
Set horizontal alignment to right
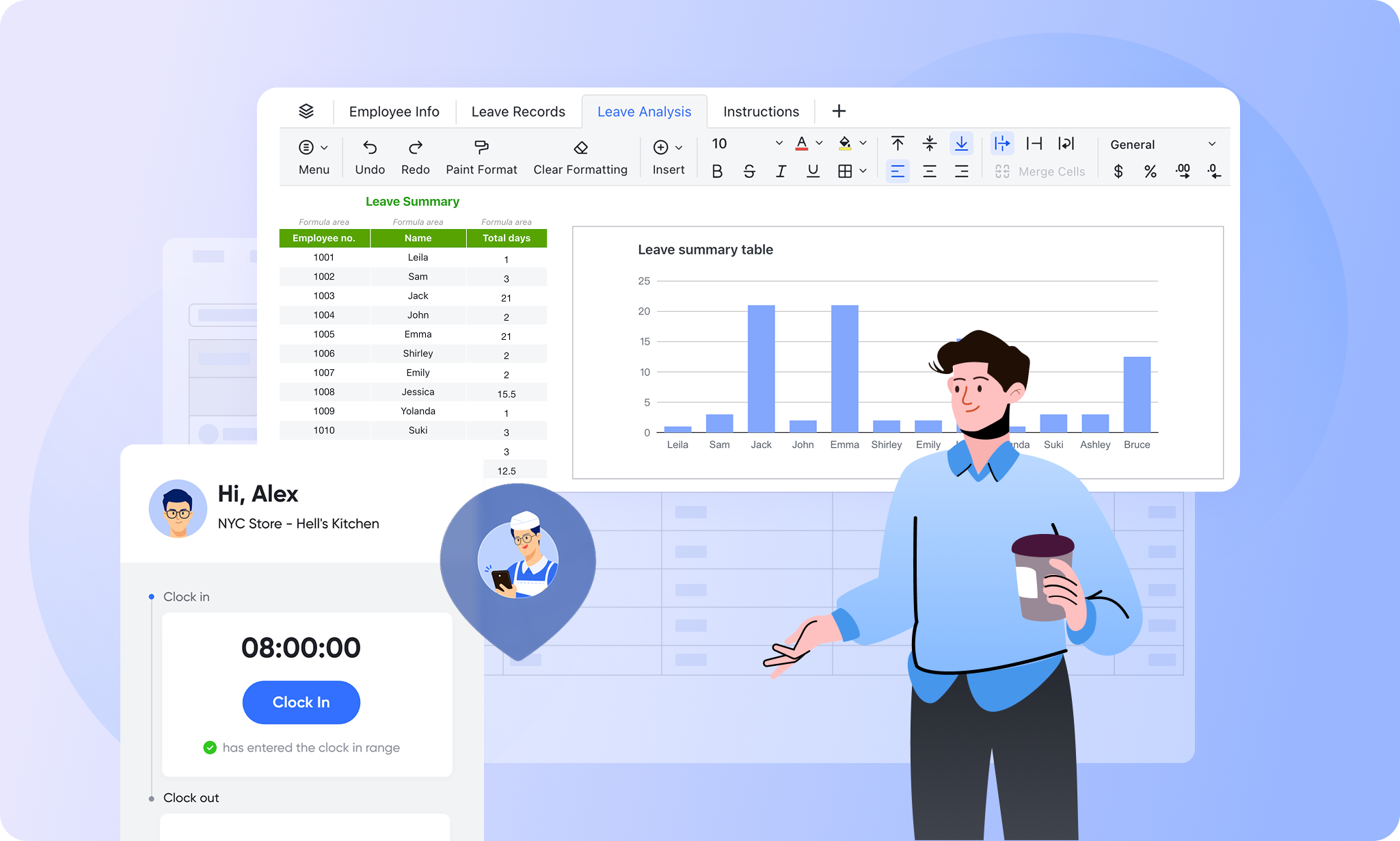point(962,171)
